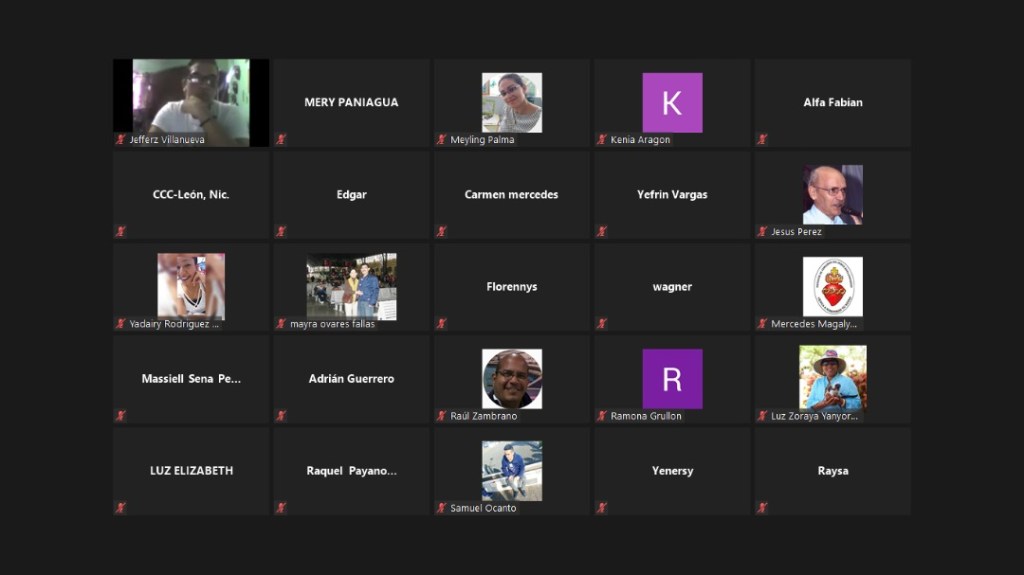Click the Adrián Guerrero name tile
1024x575 pixels.
(351, 379)
